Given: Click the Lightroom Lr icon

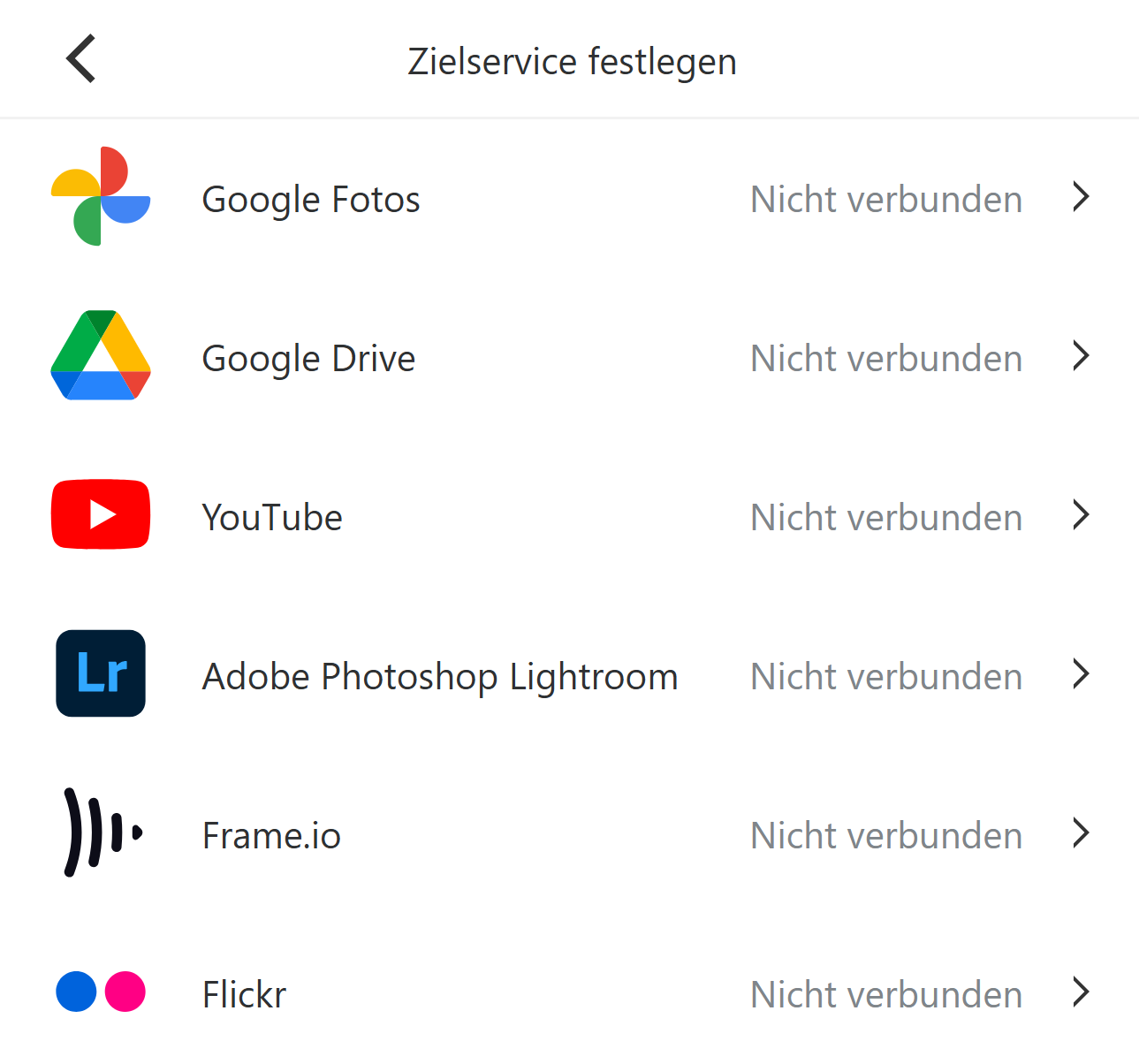Looking at the screenshot, I should (101, 673).
